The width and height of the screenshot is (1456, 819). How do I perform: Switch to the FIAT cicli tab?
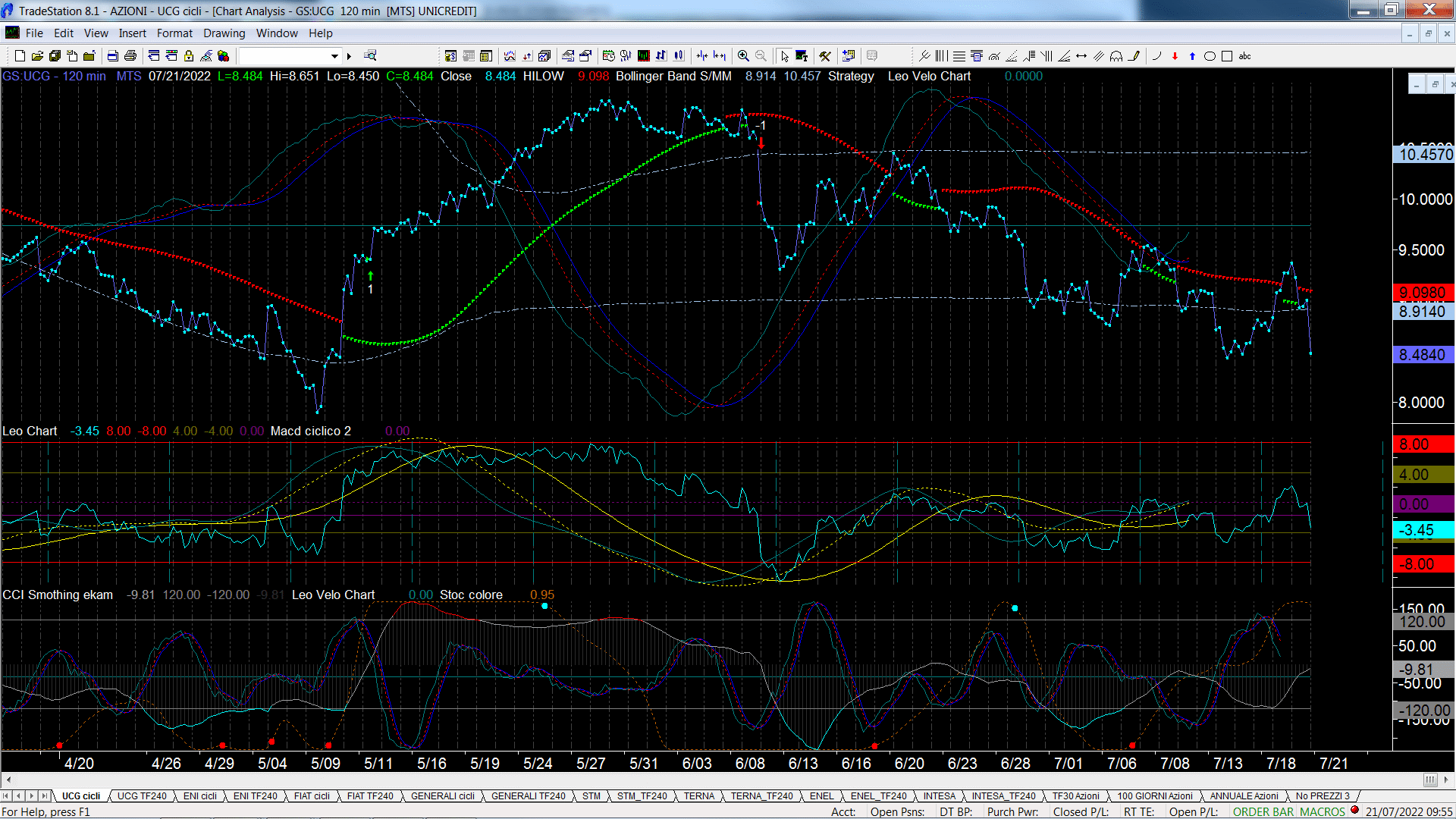pyautogui.click(x=312, y=796)
